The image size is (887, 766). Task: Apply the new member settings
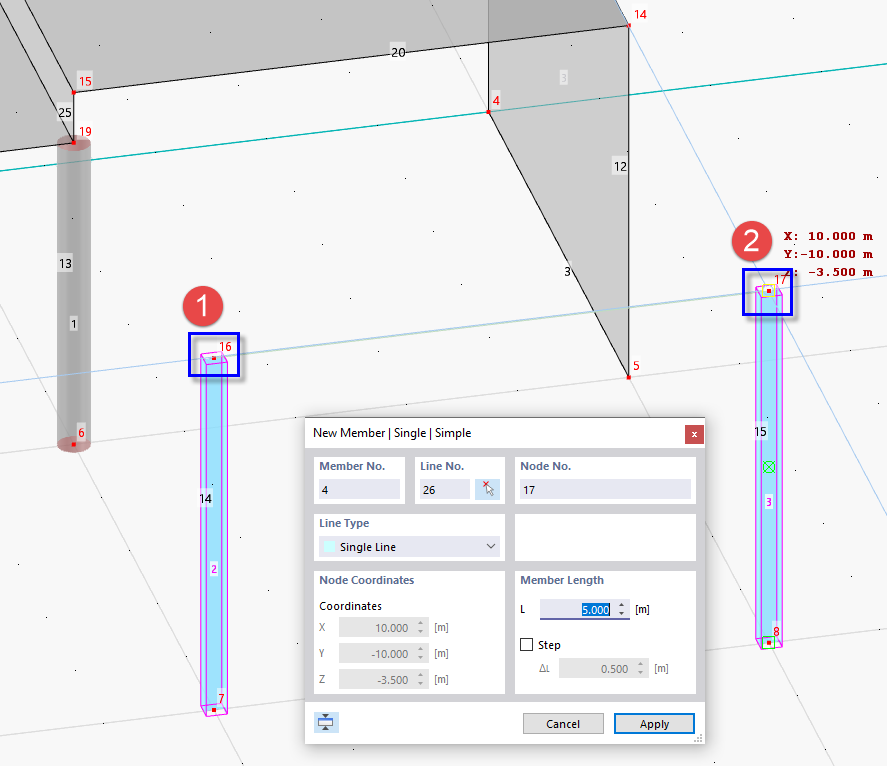point(654,723)
